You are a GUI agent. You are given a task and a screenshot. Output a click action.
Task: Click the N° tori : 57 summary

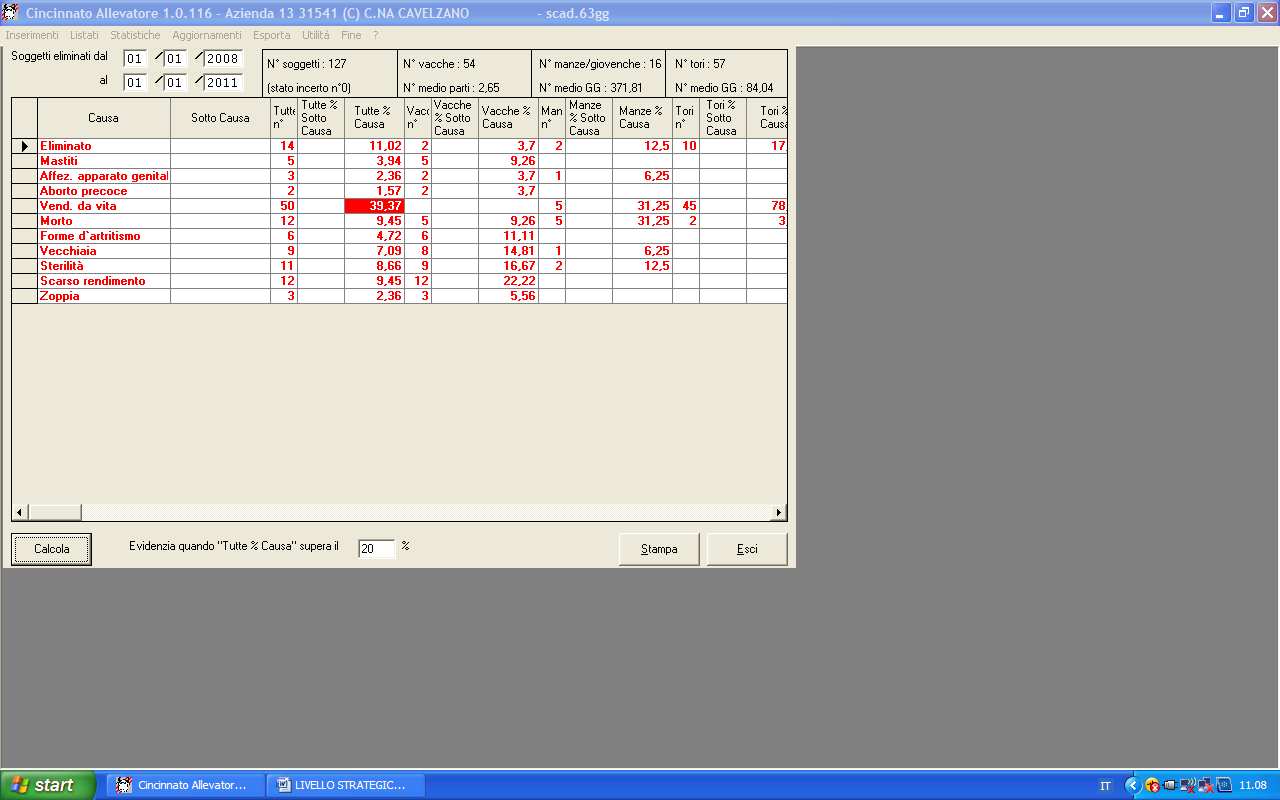[700, 64]
